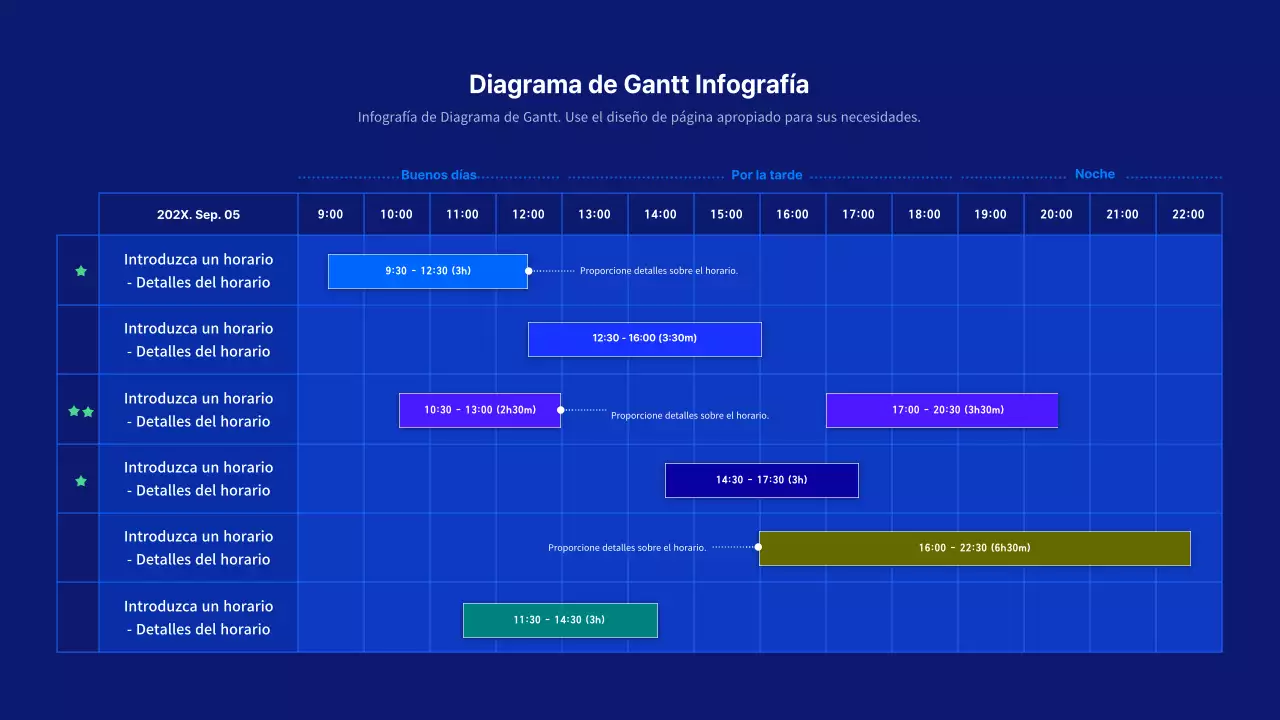The width and height of the screenshot is (1280, 720).
Task: Toggle the 11:30 - 14:30 teal bar
Action: pos(560,620)
